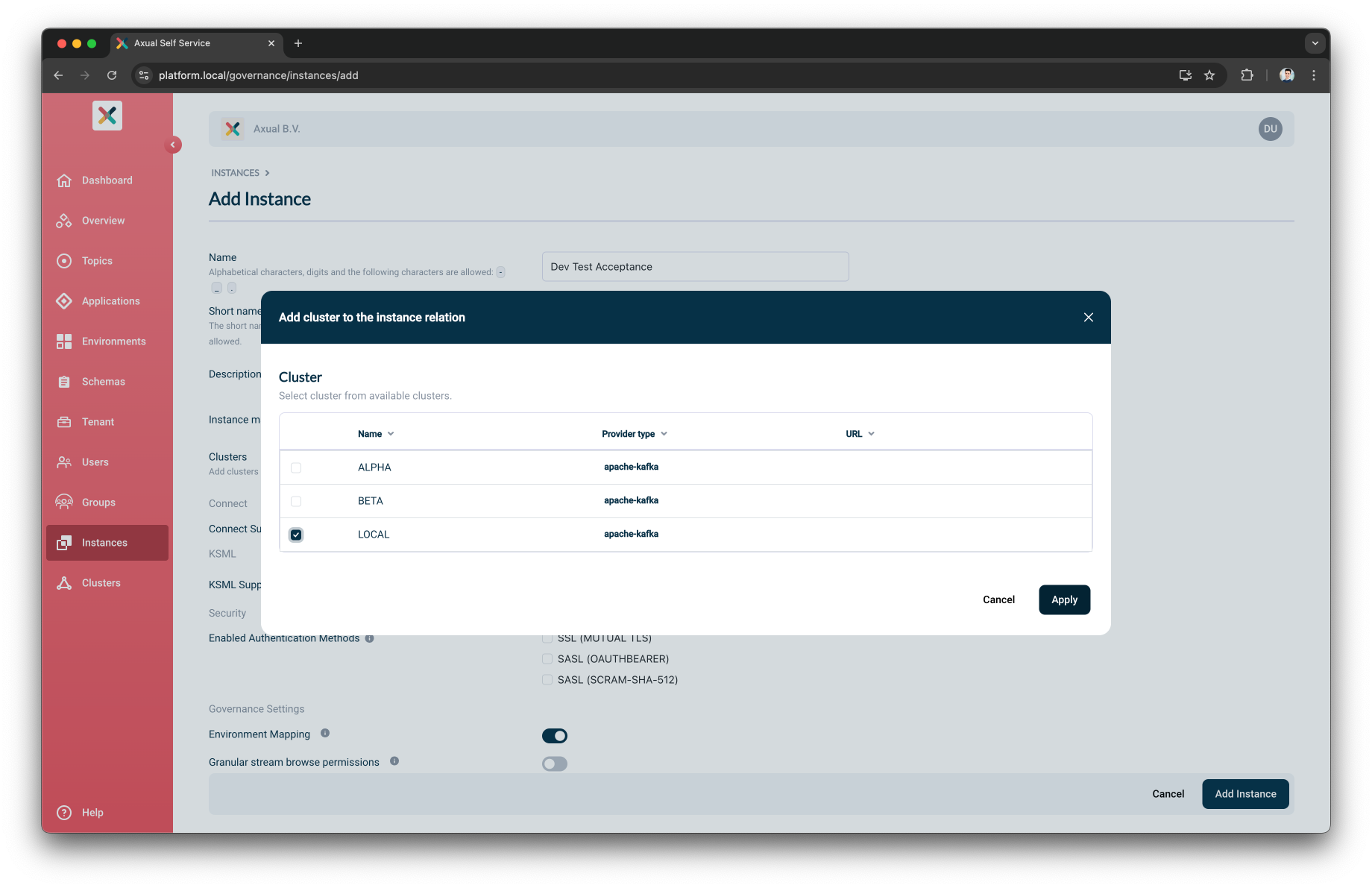This screenshot has width=1372, height=888.
Task: Click the Instances sidebar icon
Action: tap(64, 543)
